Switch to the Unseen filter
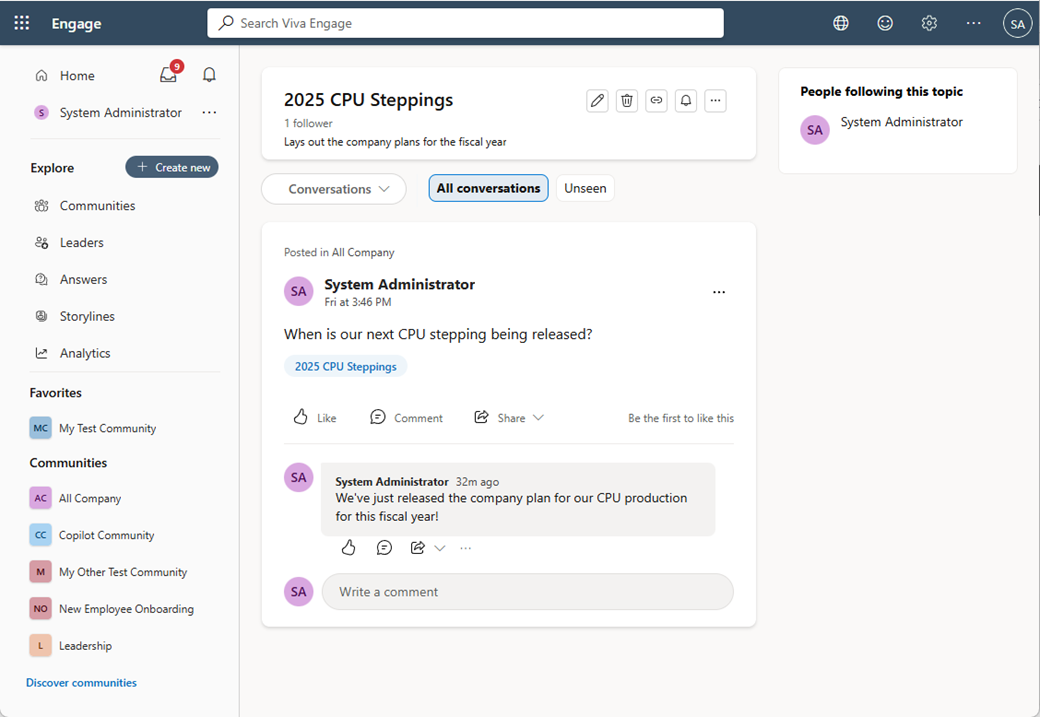Screen dimensions: 1040x717 (584, 187)
